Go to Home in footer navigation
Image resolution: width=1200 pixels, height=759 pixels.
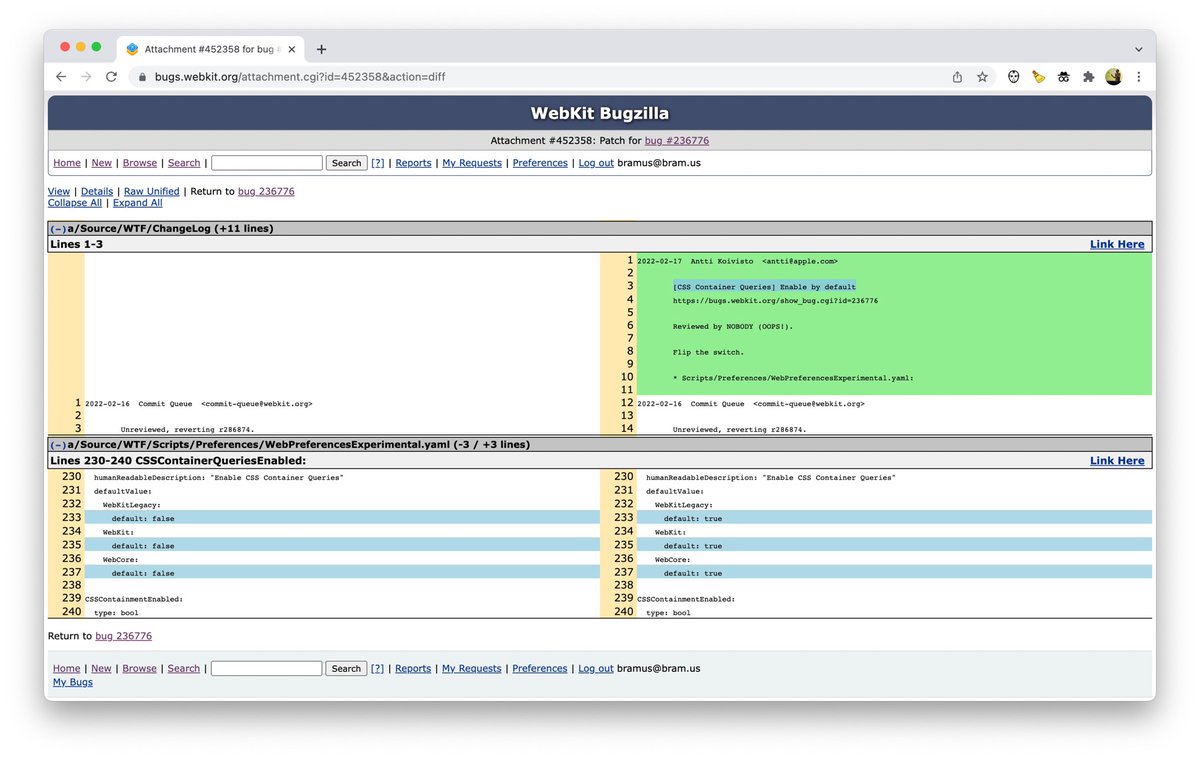coord(67,669)
